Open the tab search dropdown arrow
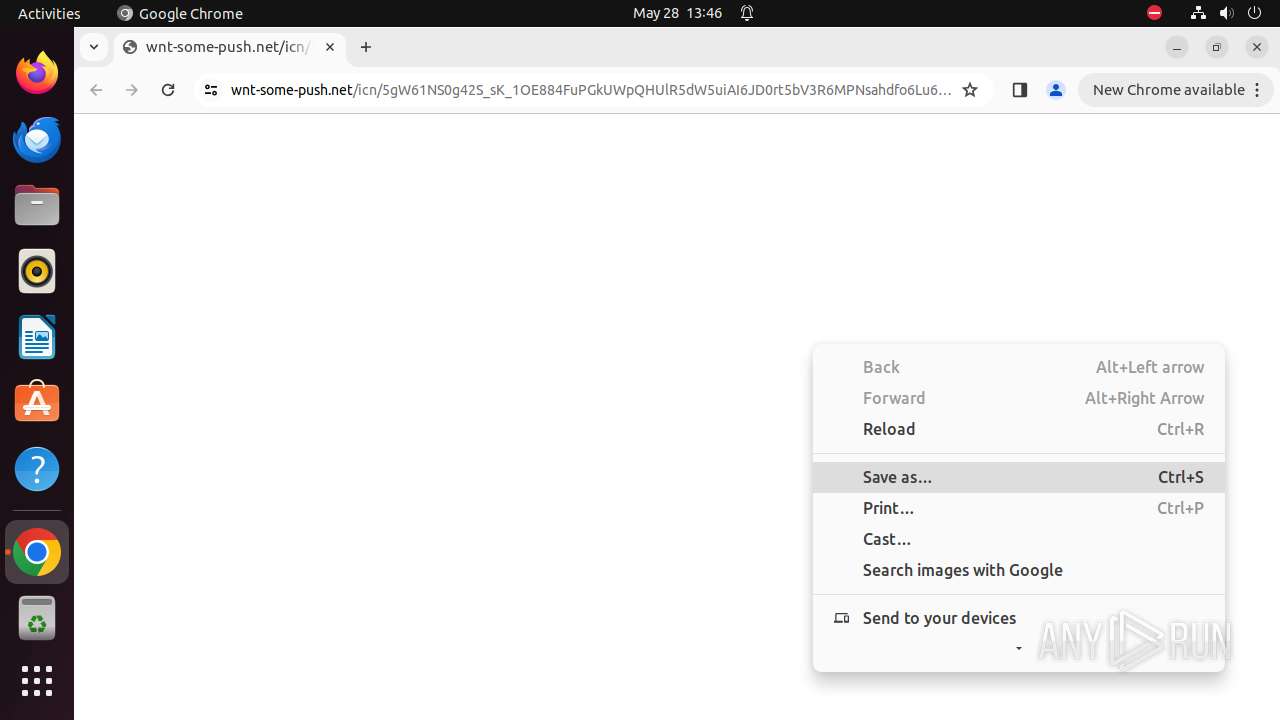1280x720 pixels. tap(93, 47)
